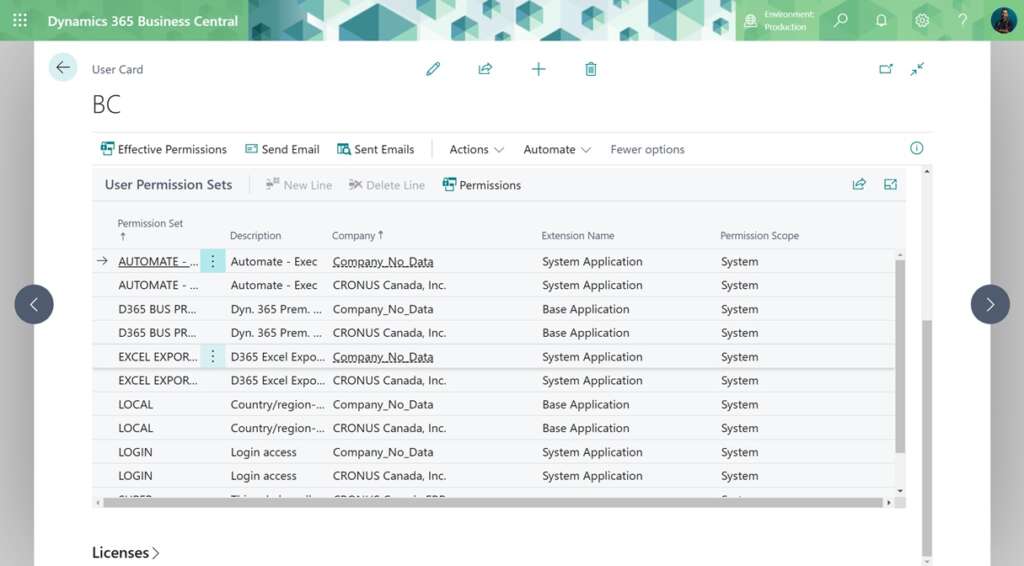
Task: Click D365 Excel Expo description, CRONUS row
Action: pyautogui.click(x=278, y=381)
